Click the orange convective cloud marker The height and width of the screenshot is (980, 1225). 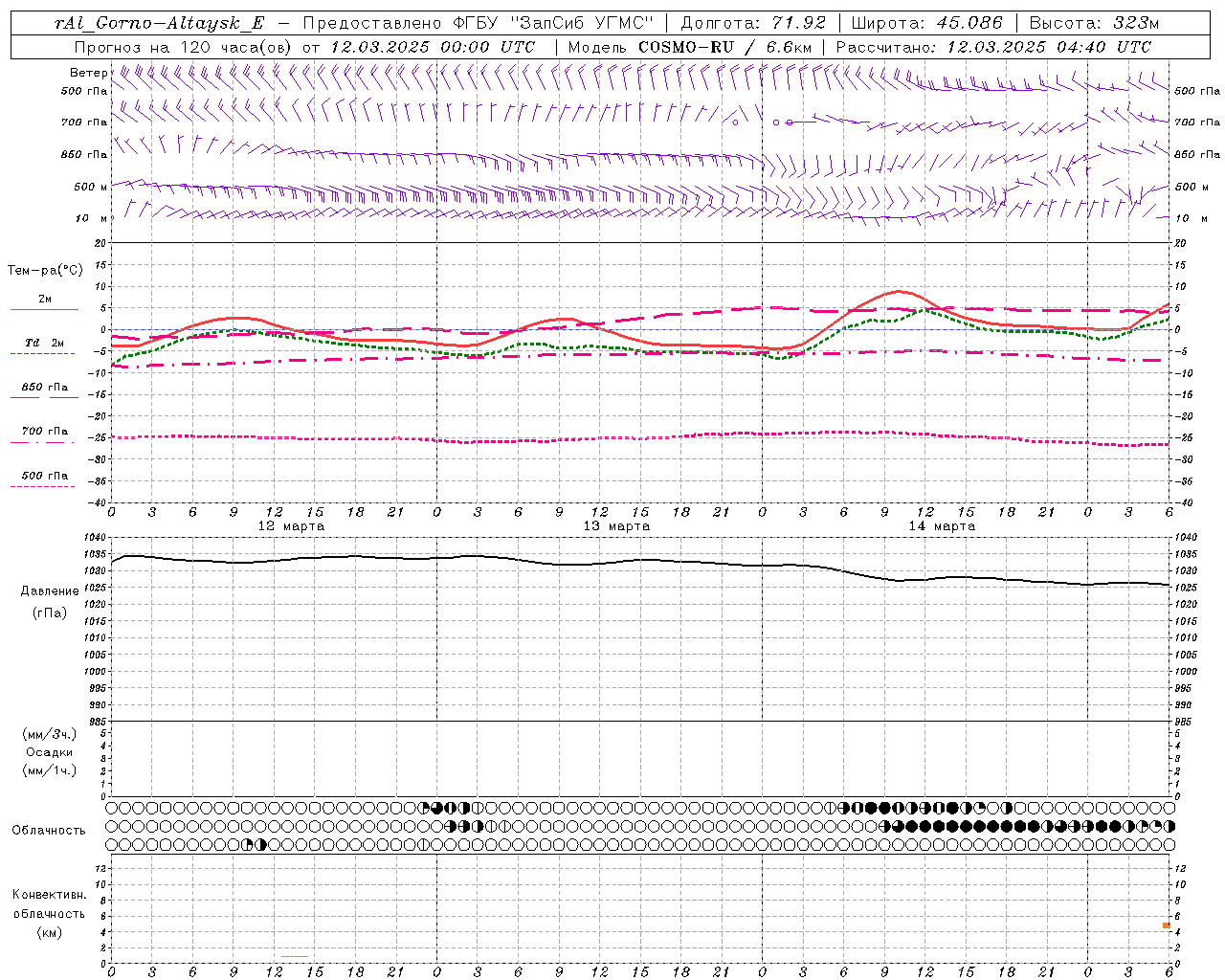(x=1167, y=925)
